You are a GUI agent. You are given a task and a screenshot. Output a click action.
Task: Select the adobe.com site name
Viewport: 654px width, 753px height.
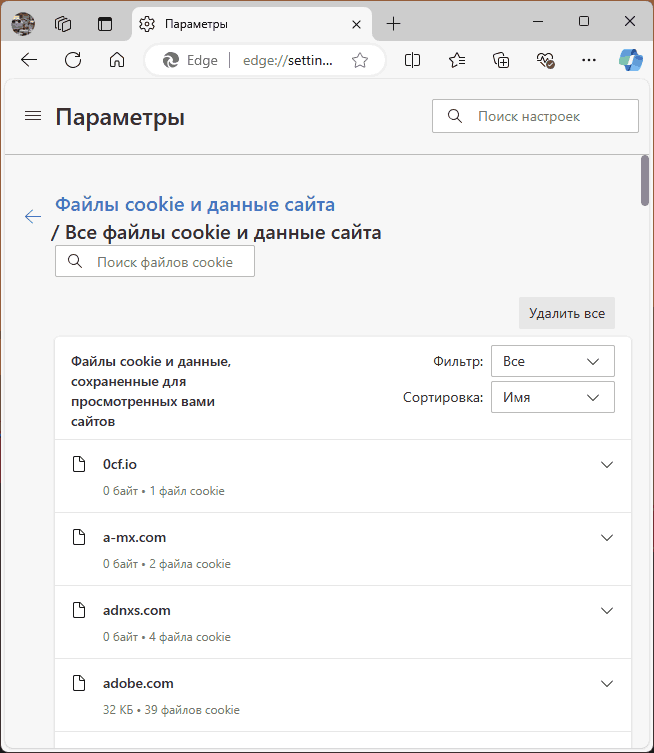138,683
